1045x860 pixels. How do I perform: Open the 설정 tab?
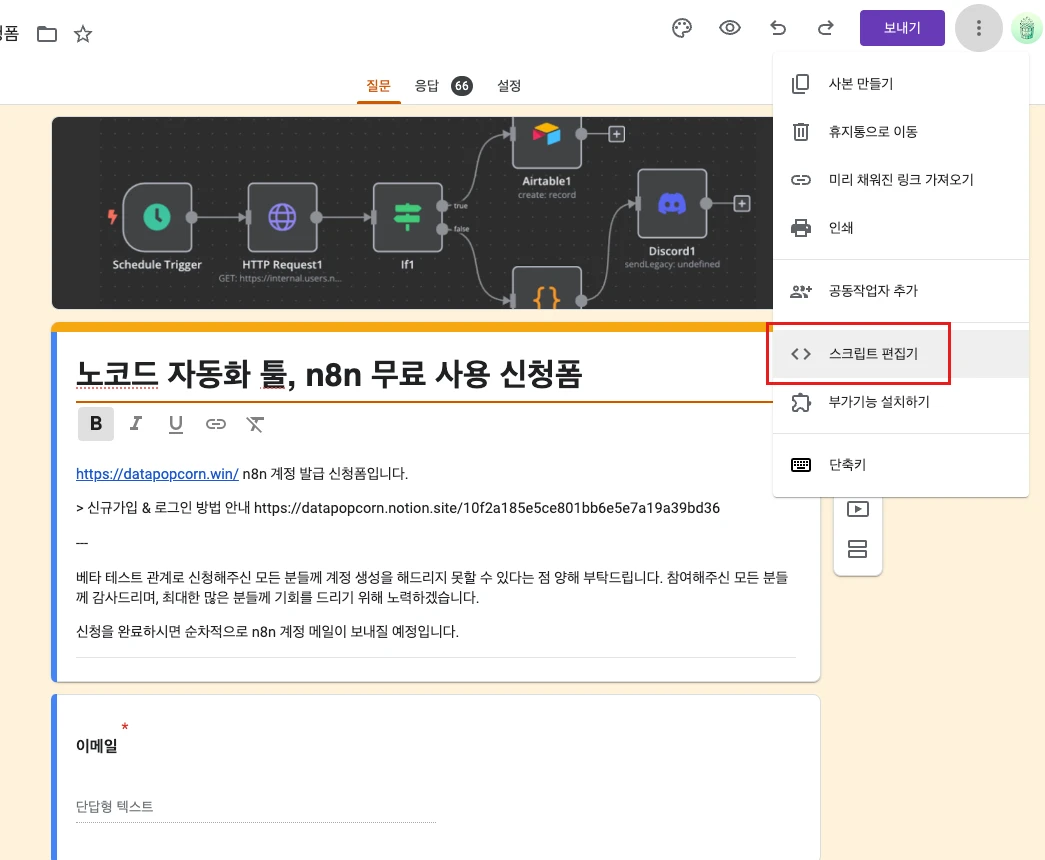click(509, 85)
